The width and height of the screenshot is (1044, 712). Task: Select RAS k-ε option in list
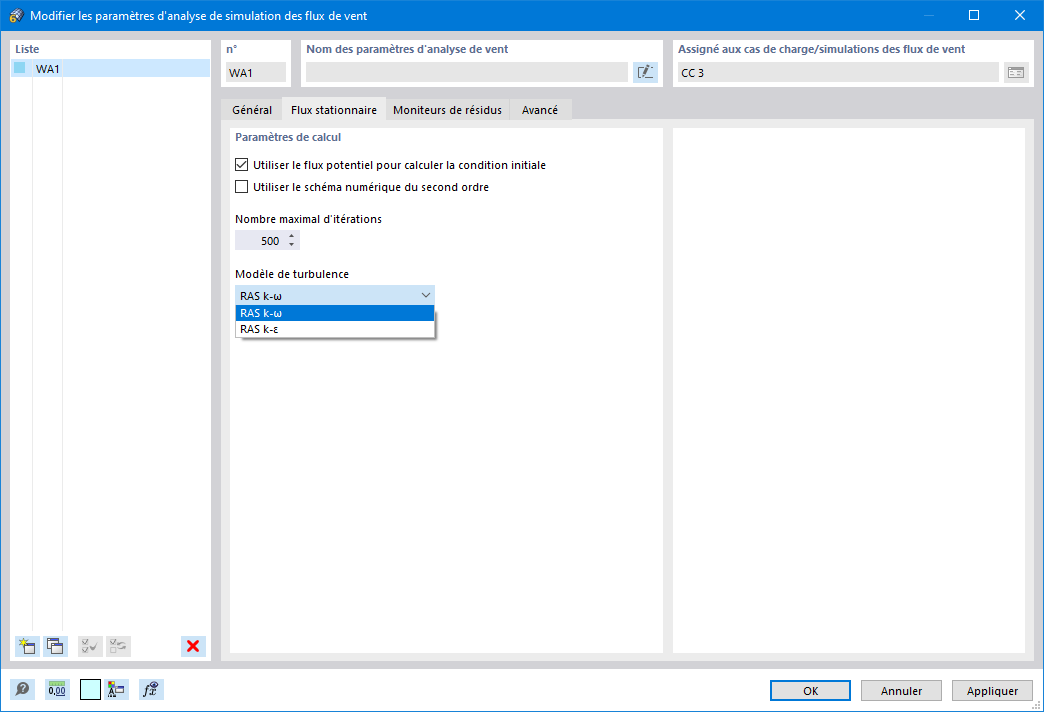pyautogui.click(x=335, y=329)
